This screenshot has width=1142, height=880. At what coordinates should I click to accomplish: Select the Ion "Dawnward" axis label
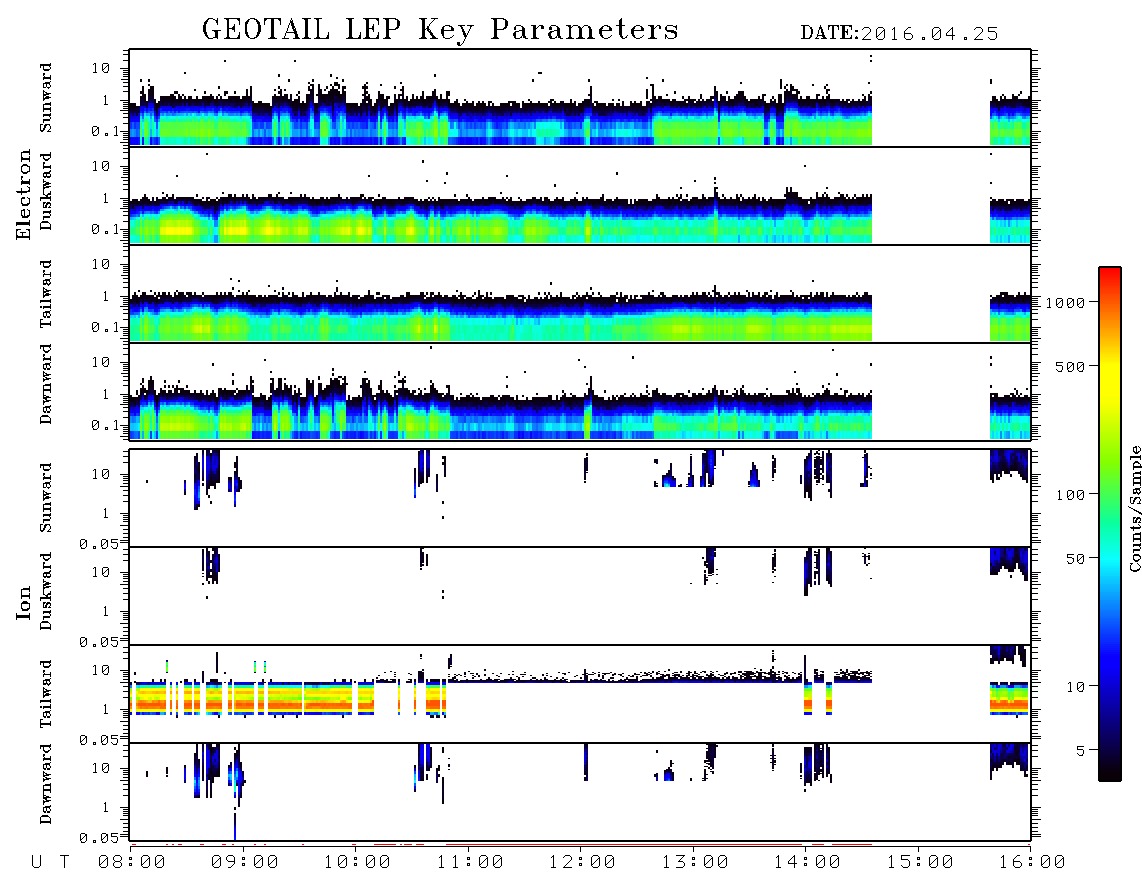46,783
